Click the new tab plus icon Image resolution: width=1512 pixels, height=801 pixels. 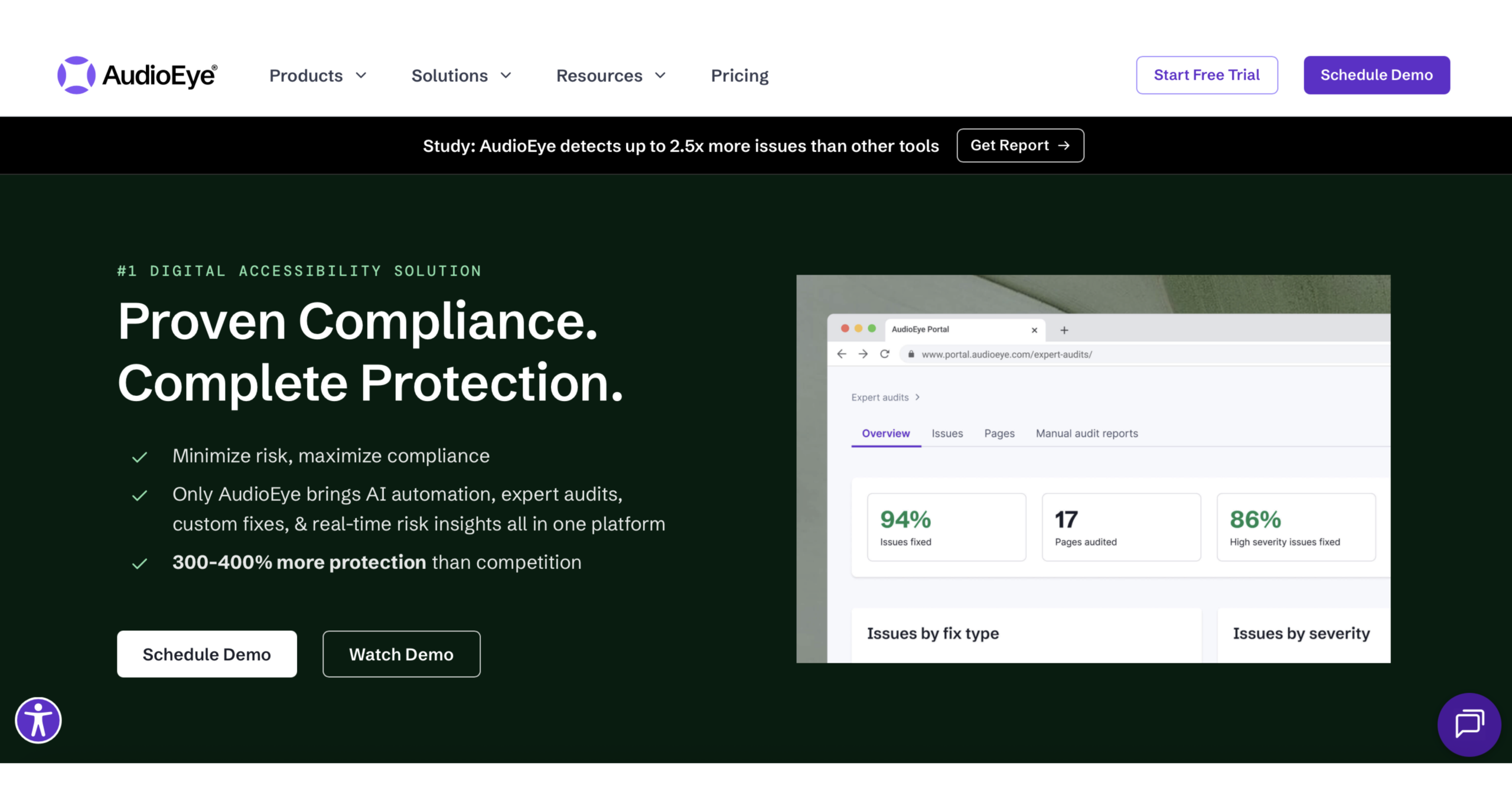pyautogui.click(x=1064, y=330)
